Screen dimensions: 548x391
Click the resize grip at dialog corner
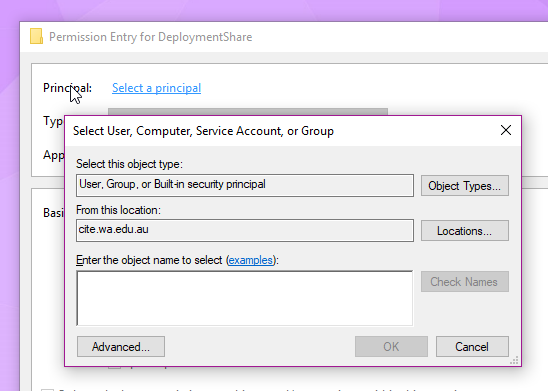[514, 360]
